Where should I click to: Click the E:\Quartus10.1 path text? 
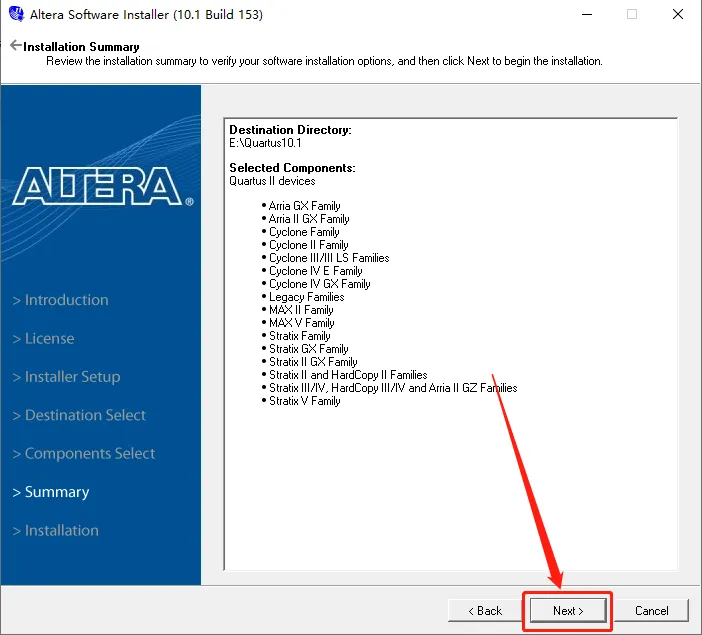(265, 143)
